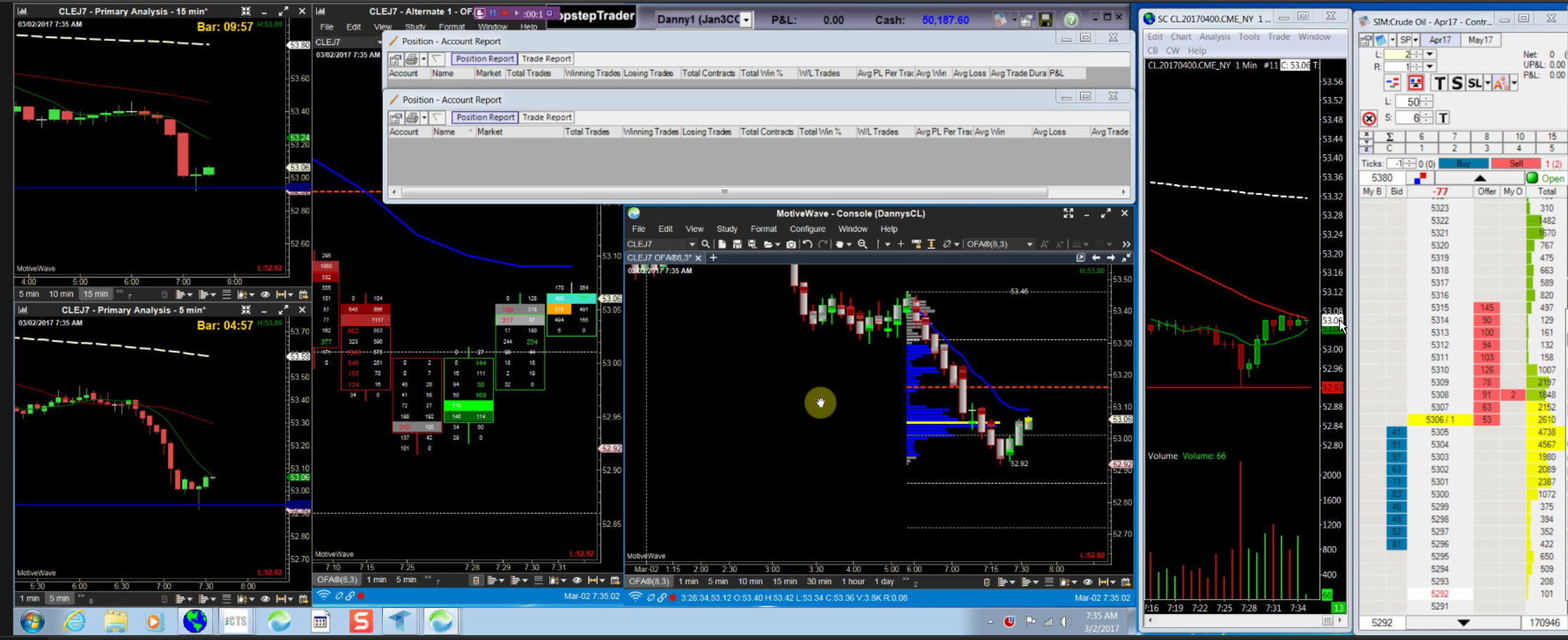This screenshot has height=640, width=1568.
Task: Select 15 min timeframe in Console bottom bar
Action: coord(784,582)
